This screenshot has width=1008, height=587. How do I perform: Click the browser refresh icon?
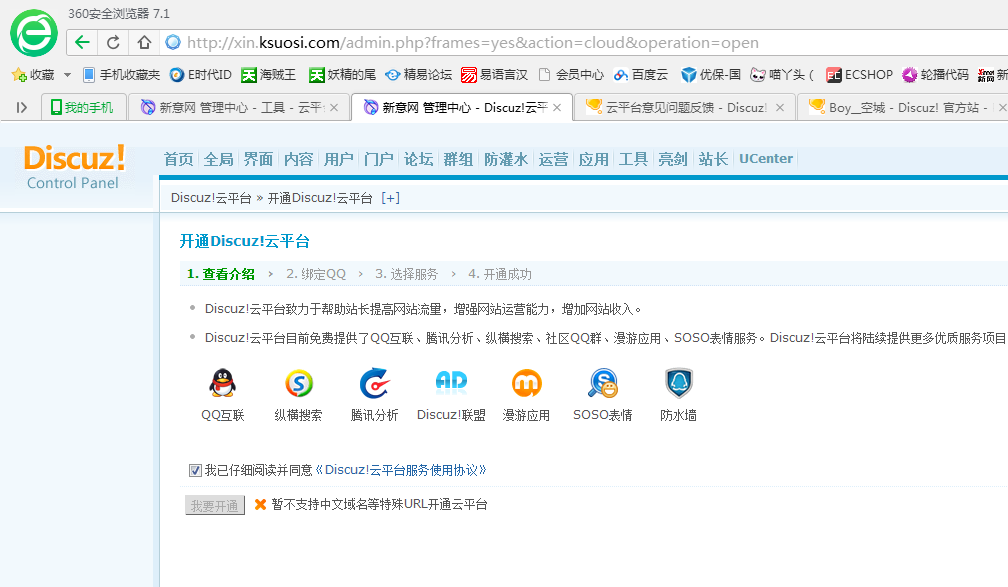pyautogui.click(x=112, y=43)
